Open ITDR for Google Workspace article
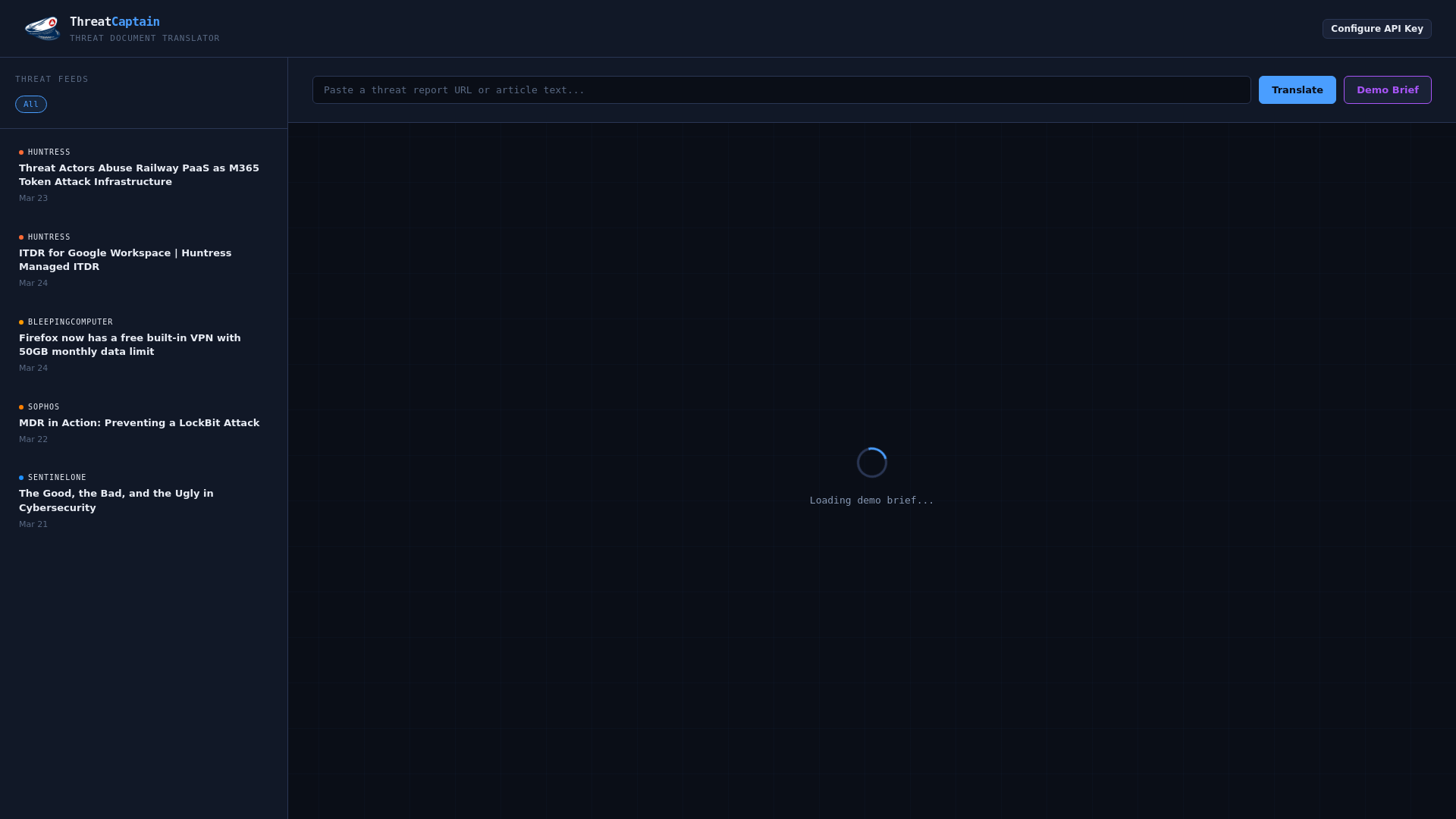The image size is (1456, 819). point(143,260)
